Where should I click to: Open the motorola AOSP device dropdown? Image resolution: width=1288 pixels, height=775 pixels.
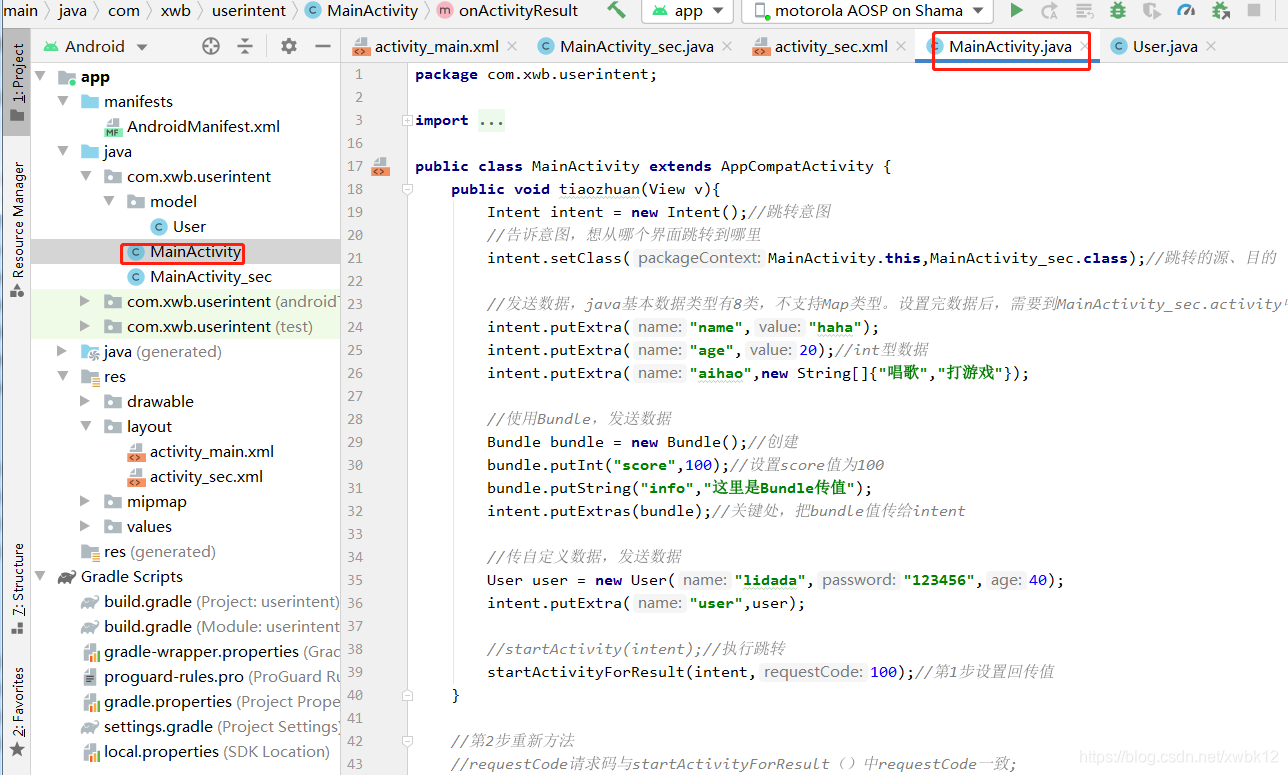click(x=867, y=11)
